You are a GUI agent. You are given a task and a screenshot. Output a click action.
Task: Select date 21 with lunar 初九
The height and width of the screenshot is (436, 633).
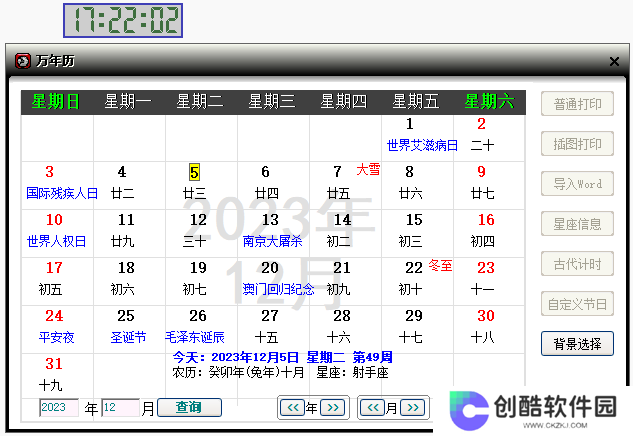(345, 279)
